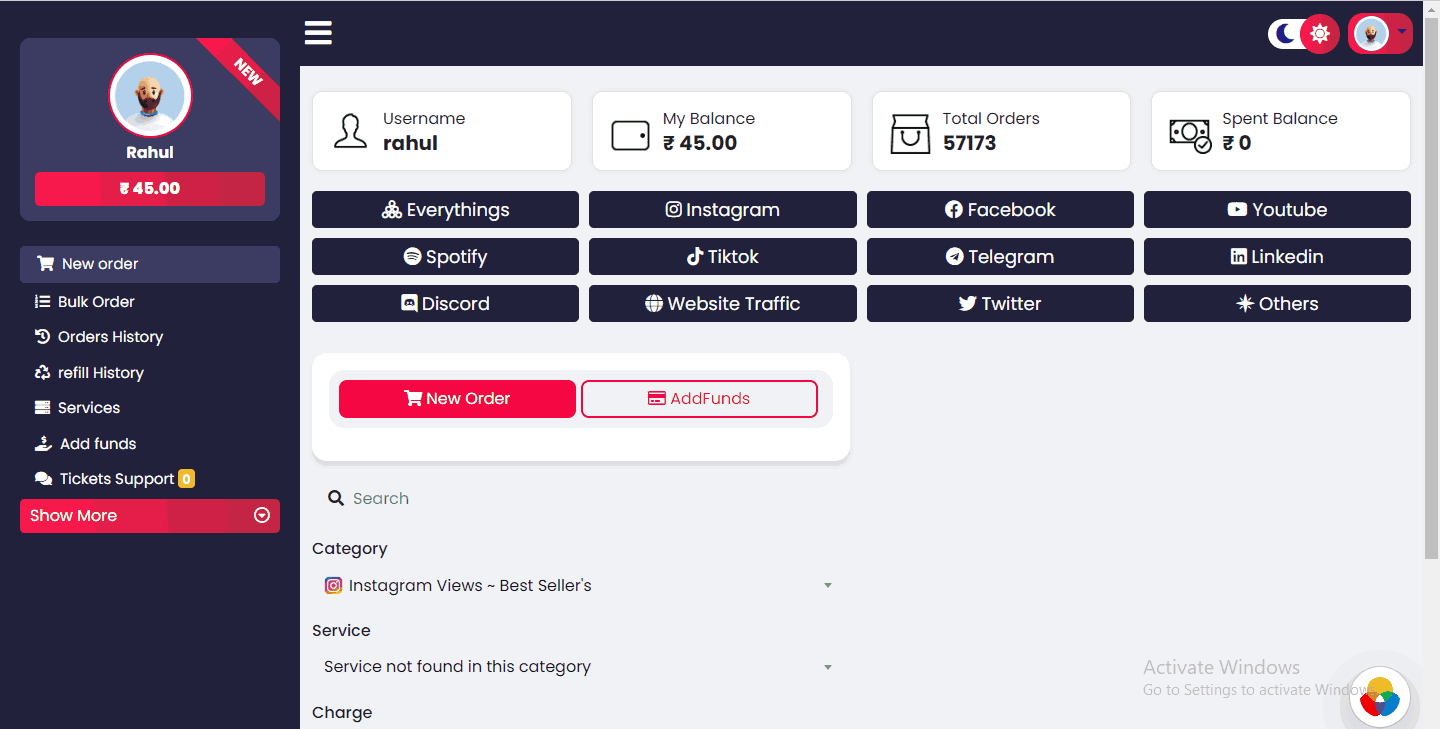Click the Total Orders value 57173
The height and width of the screenshot is (729, 1440).
[969, 143]
